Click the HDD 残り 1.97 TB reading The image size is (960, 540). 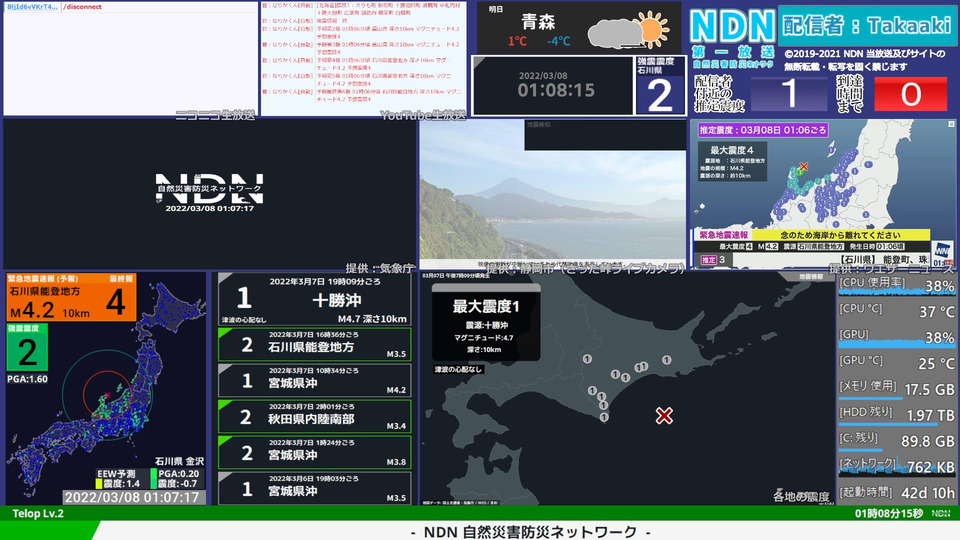(896, 415)
